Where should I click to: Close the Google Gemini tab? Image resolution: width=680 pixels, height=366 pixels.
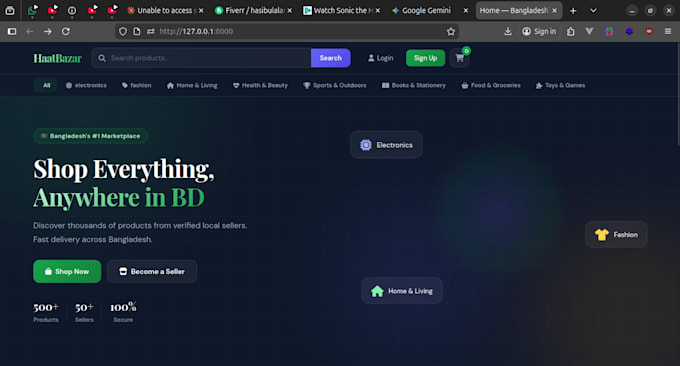[x=466, y=10]
